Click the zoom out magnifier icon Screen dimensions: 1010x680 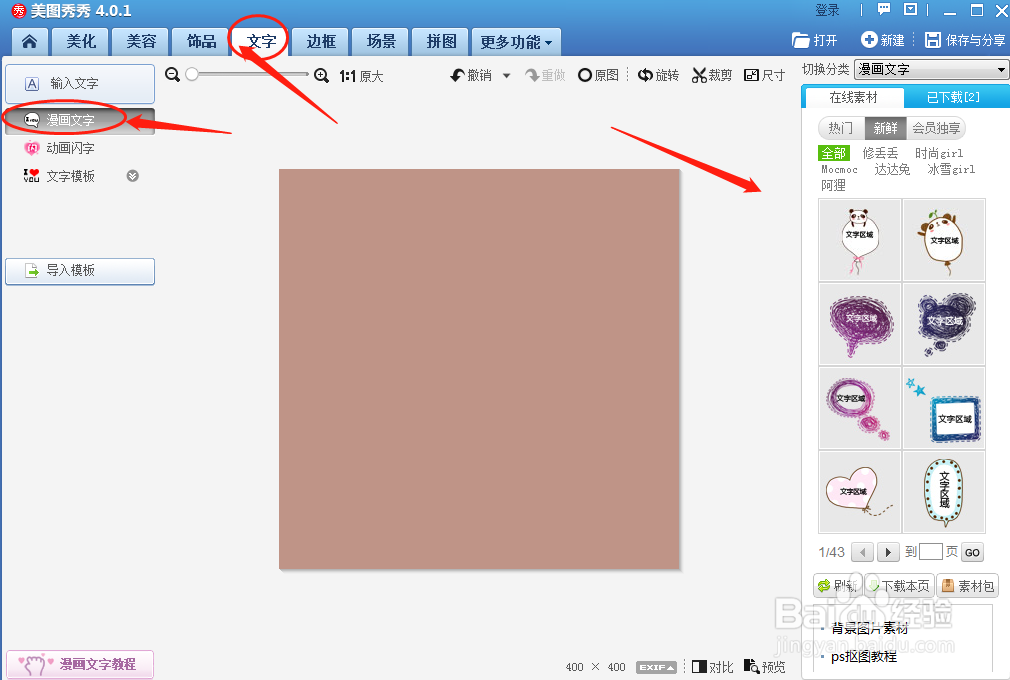(x=172, y=75)
